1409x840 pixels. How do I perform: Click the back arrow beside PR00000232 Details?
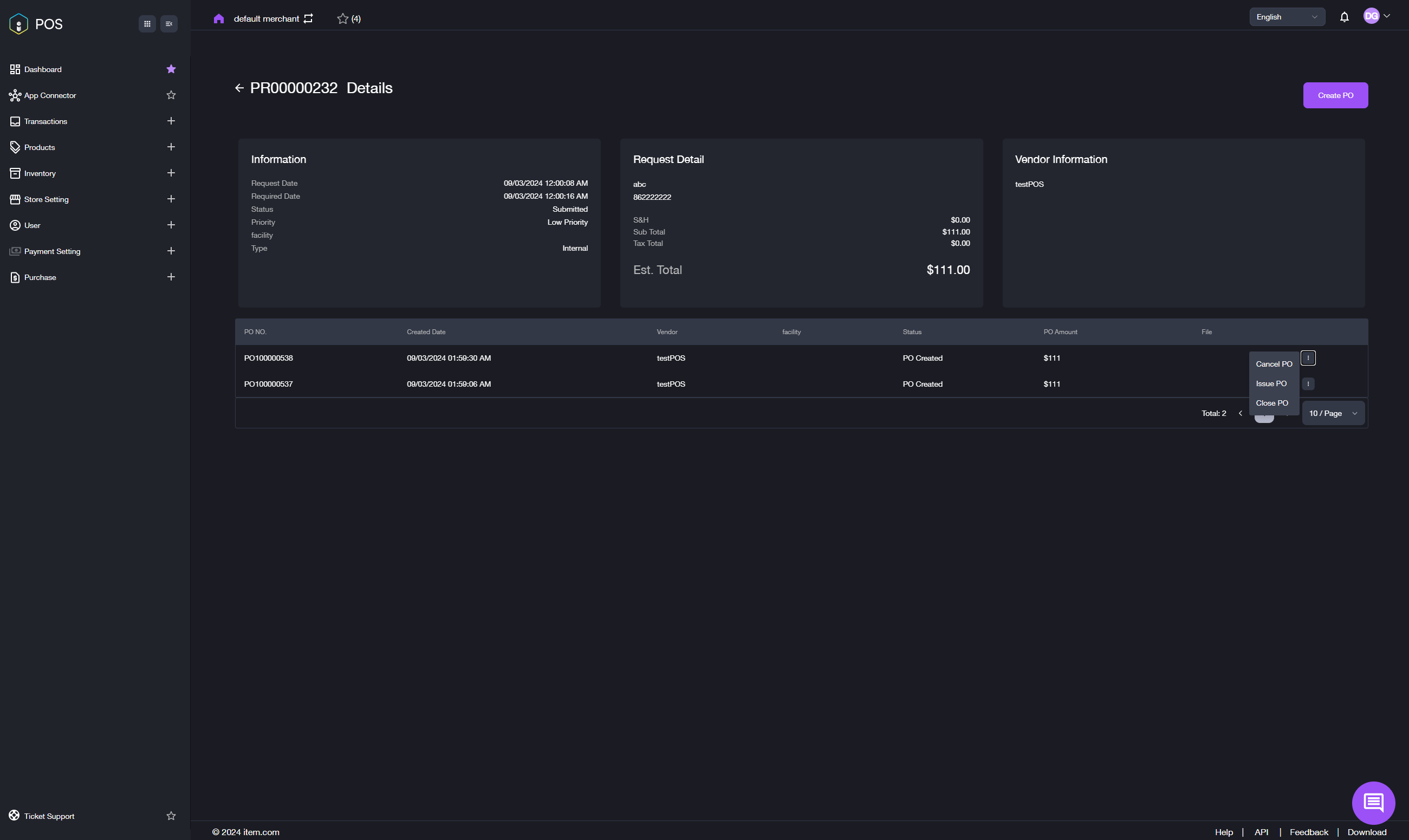pos(239,88)
